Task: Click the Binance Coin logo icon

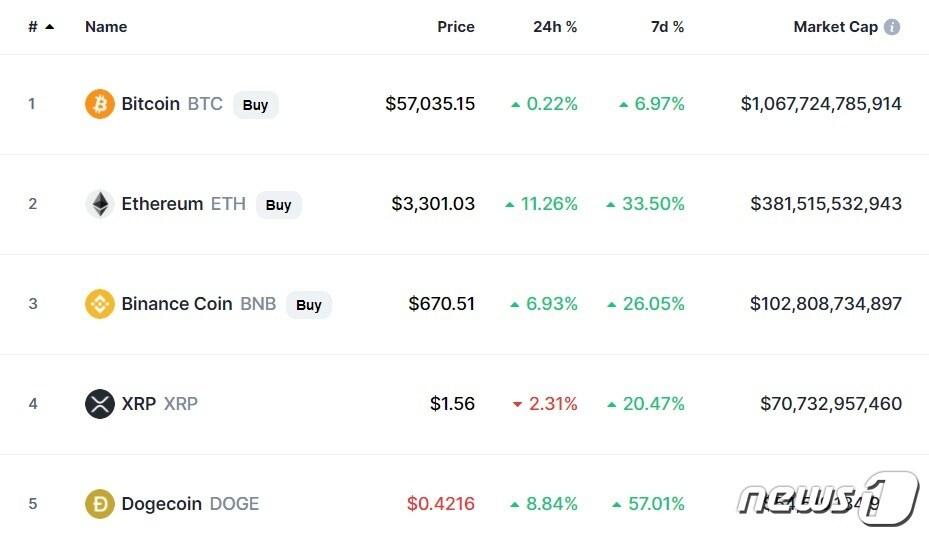Action: [100, 304]
